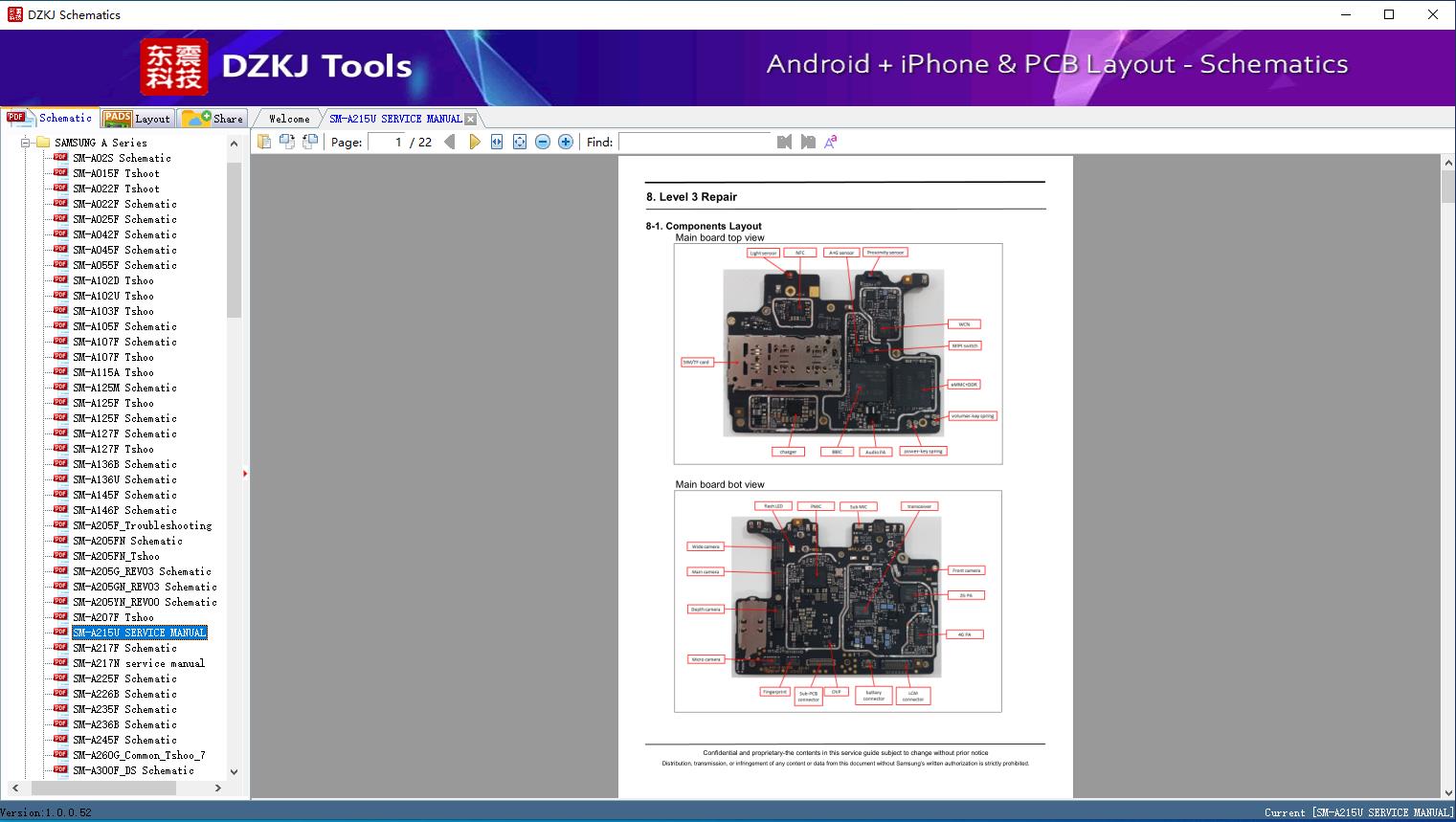1456x822 pixels.
Task: Click the document vertical scrollbar thumb
Action: coord(1448,187)
